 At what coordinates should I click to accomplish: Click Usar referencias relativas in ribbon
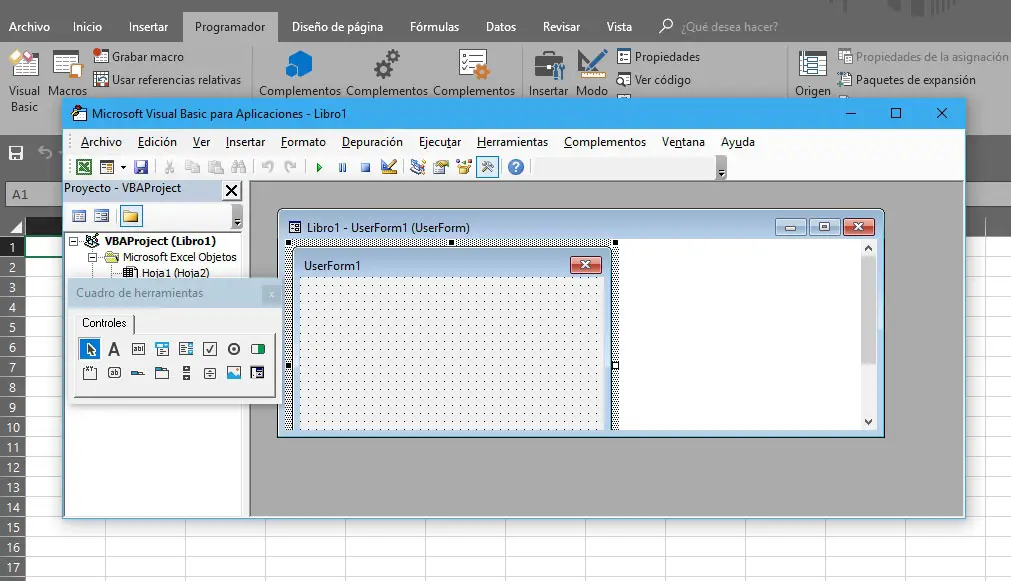[x=167, y=80]
